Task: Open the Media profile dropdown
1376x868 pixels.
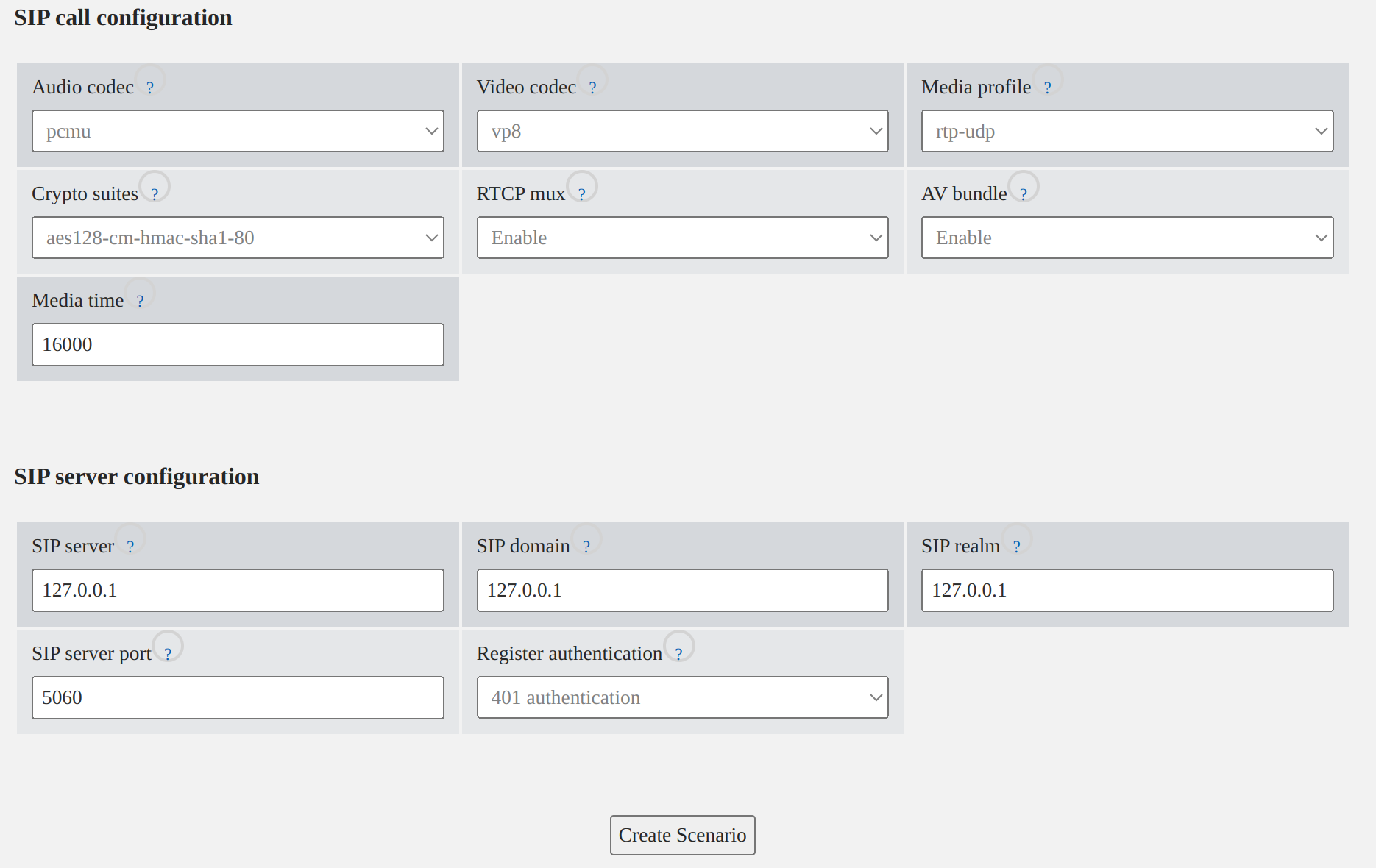Action: click(1127, 131)
